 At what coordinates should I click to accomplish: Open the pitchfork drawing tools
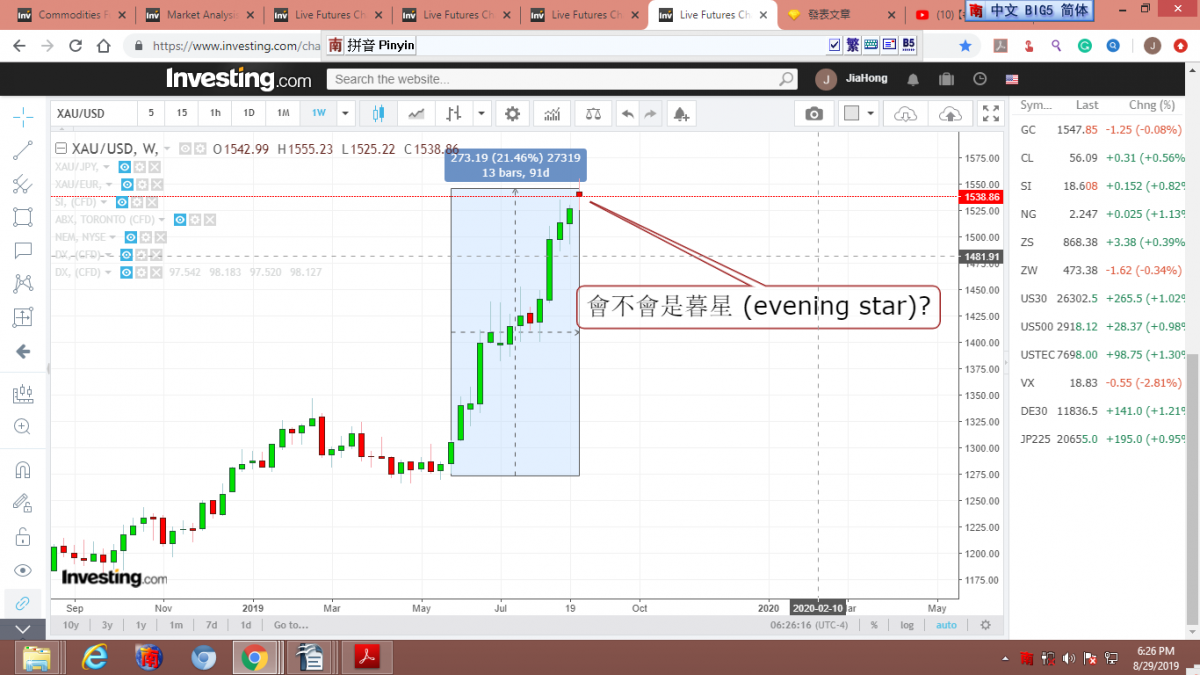coord(23,184)
